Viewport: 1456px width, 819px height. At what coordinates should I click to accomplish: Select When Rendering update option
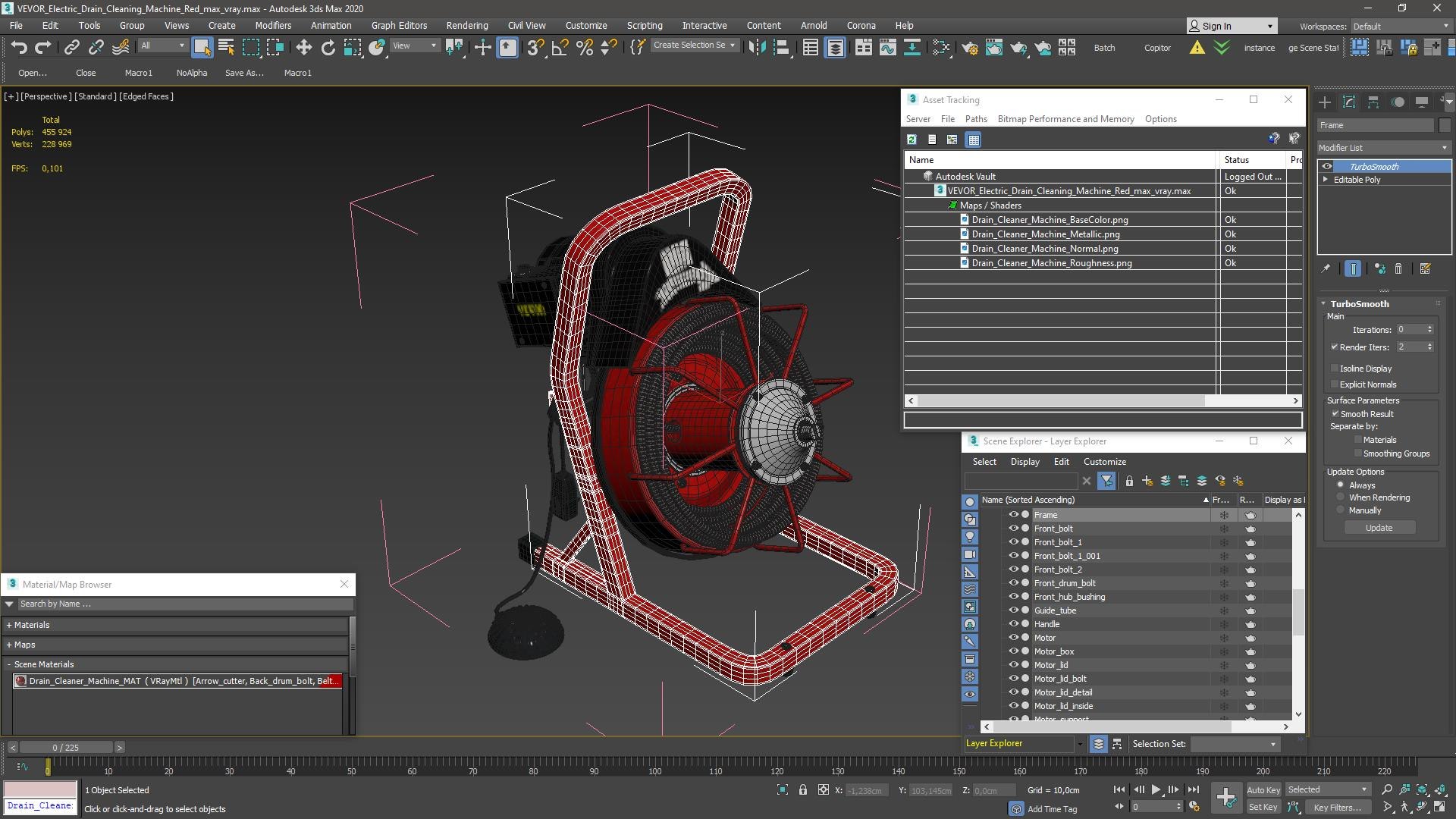tap(1340, 497)
